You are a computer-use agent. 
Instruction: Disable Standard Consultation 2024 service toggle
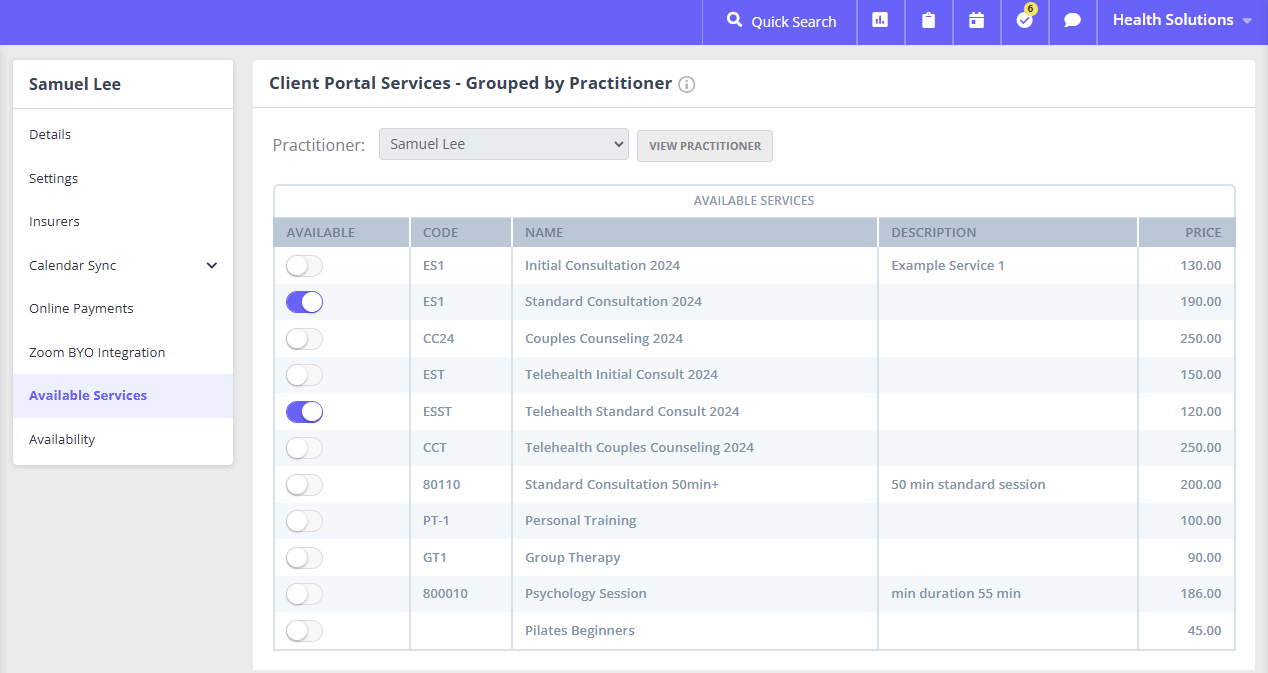point(304,302)
